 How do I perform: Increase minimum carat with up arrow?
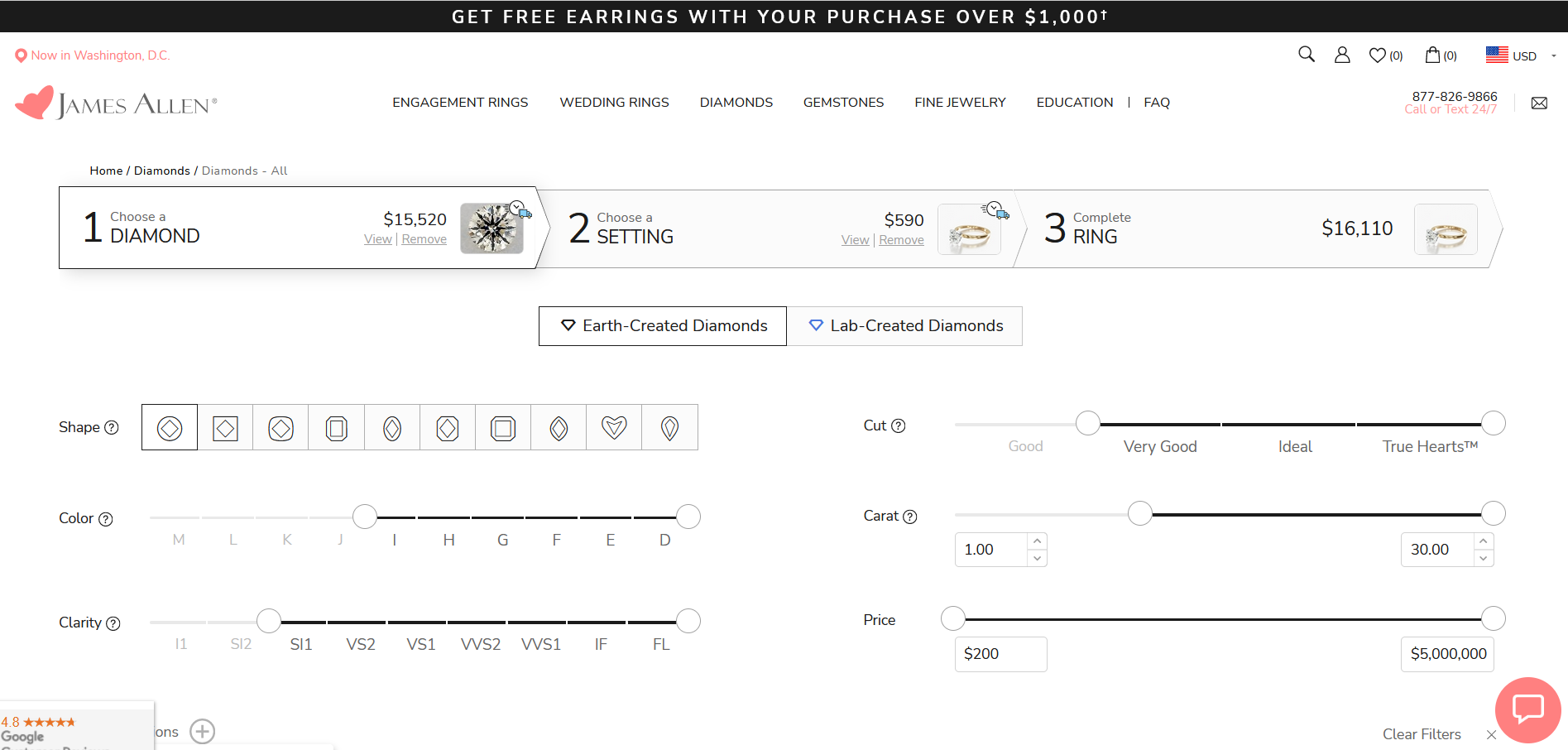(x=1037, y=541)
